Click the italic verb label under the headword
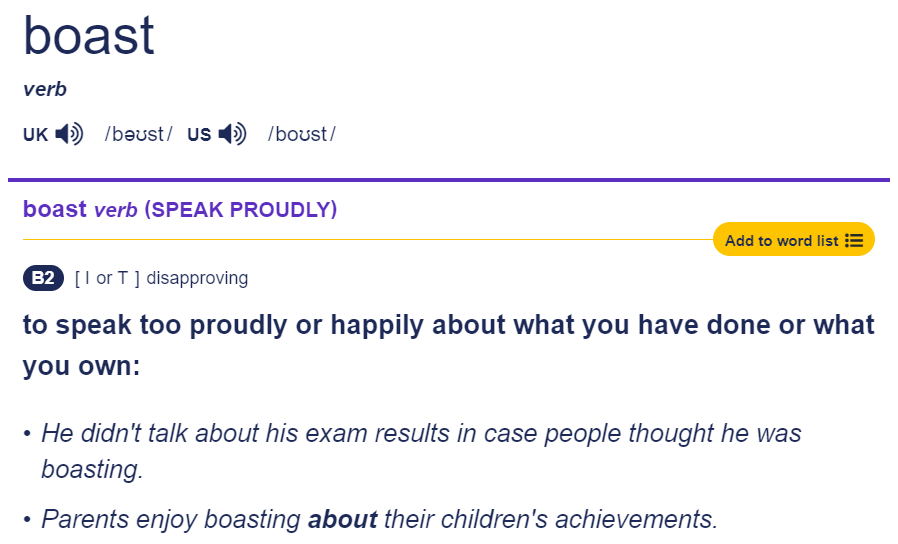This screenshot has width=898, height=544. 45,89
